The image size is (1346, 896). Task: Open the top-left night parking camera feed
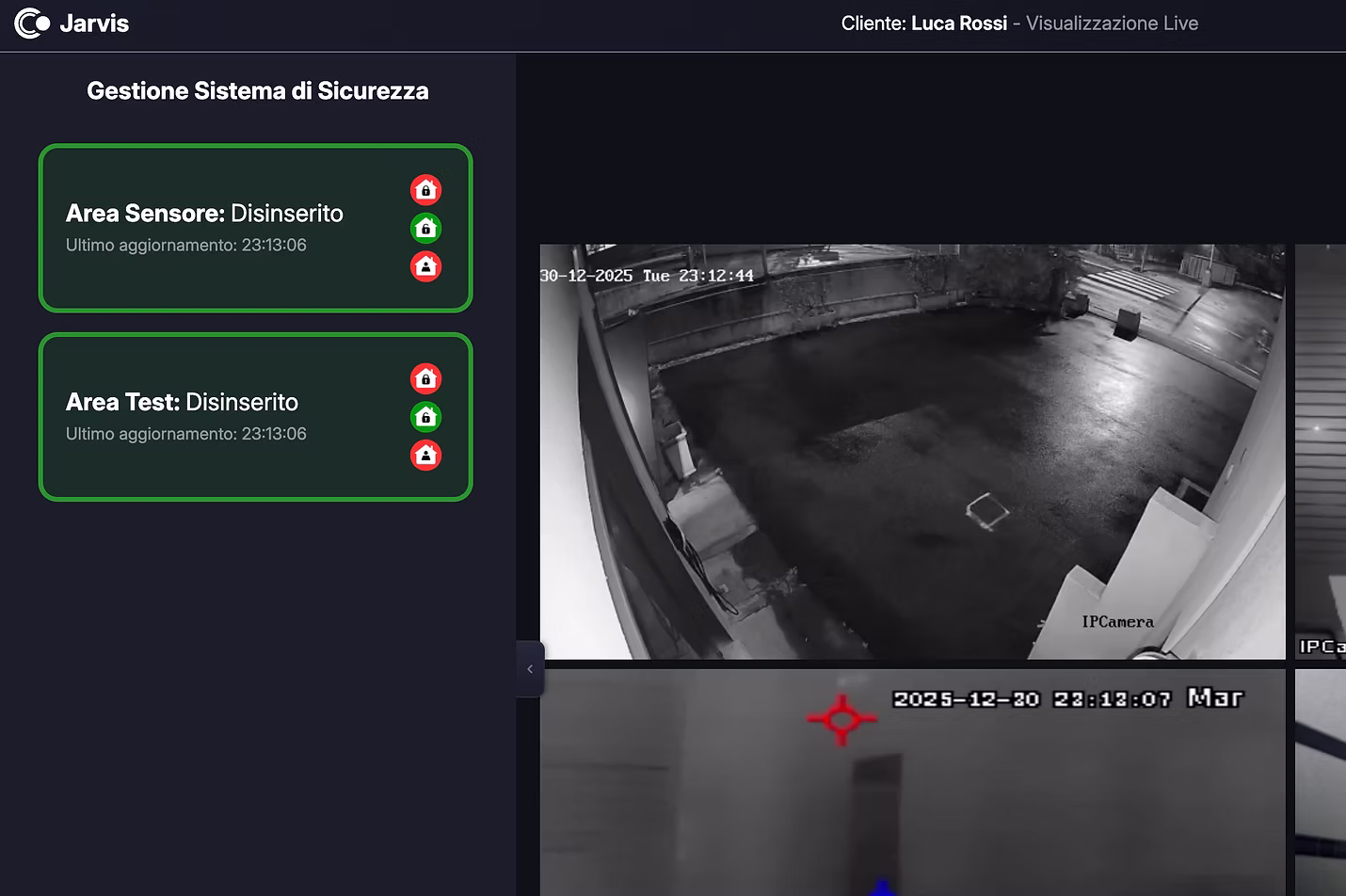tap(911, 452)
